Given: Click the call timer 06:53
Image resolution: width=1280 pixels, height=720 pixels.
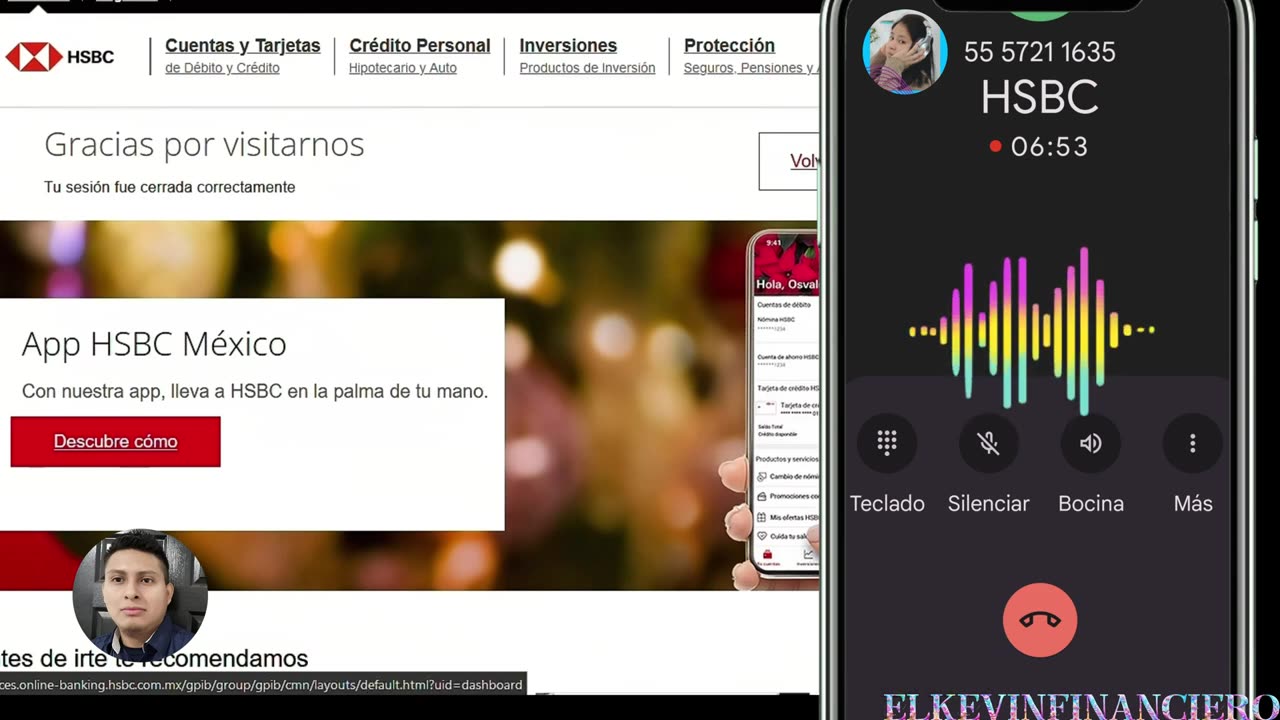Looking at the screenshot, I should [1049, 147].
